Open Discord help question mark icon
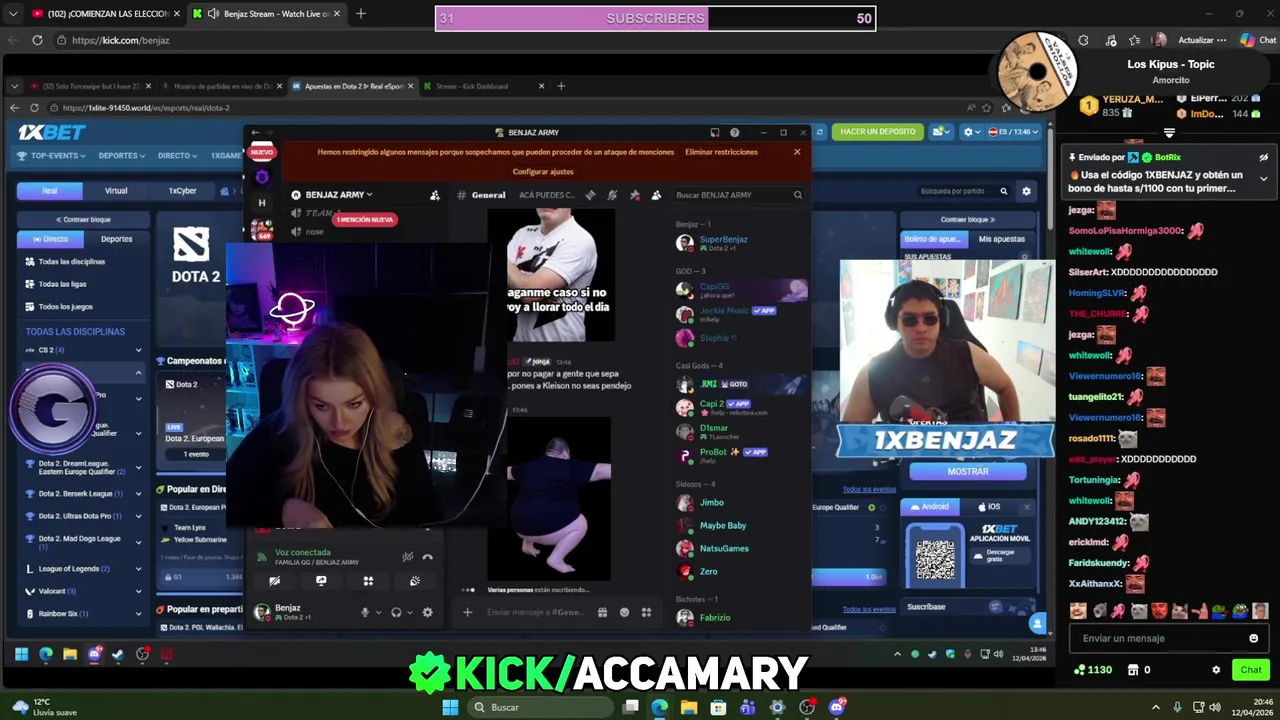Viewport: 1280px width, 720px height. 734,132
